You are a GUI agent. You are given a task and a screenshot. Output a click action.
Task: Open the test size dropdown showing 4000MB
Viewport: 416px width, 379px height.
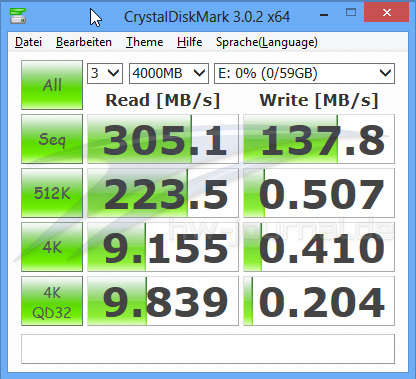(169, 73)
